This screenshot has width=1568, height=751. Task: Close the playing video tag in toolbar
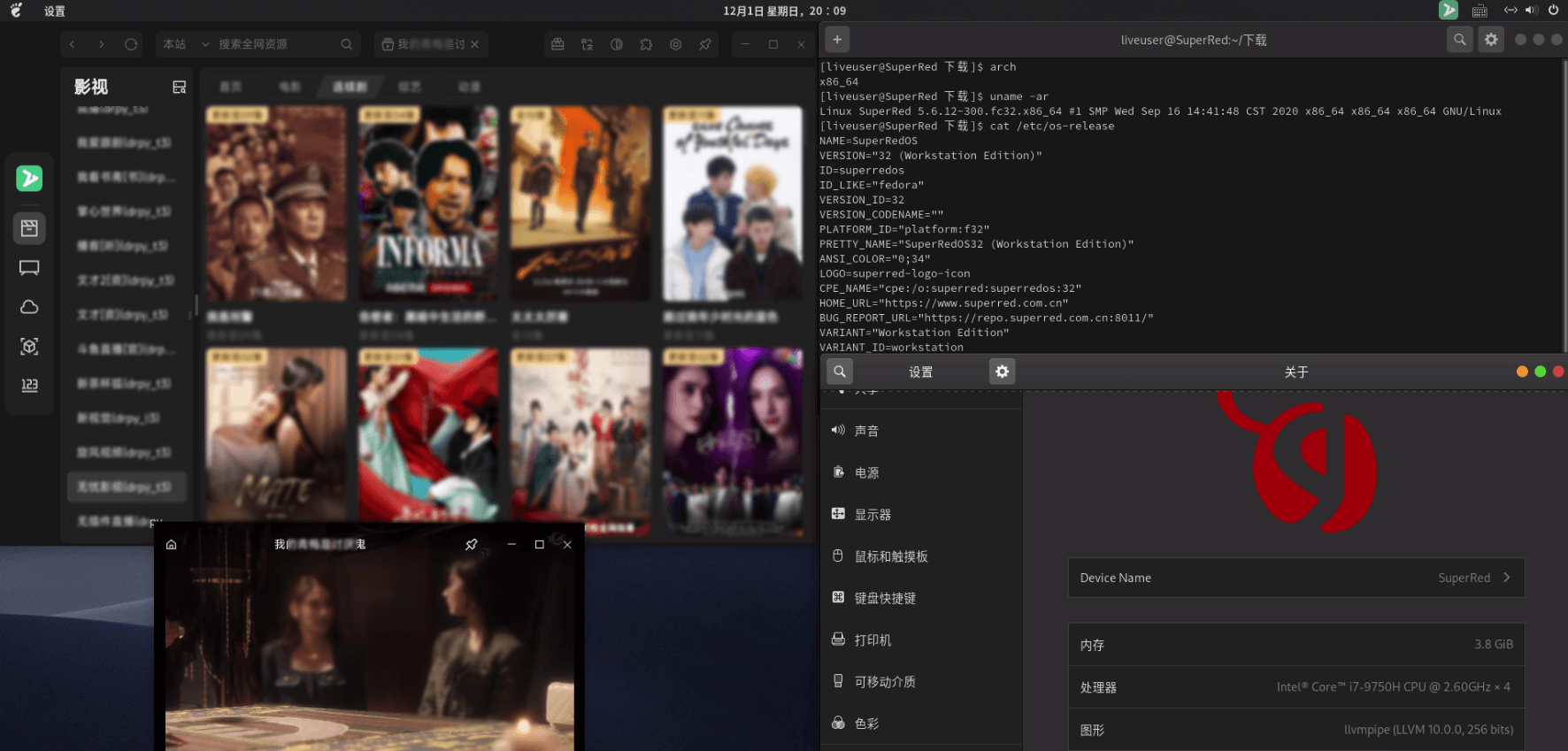(x=475, y=44)
